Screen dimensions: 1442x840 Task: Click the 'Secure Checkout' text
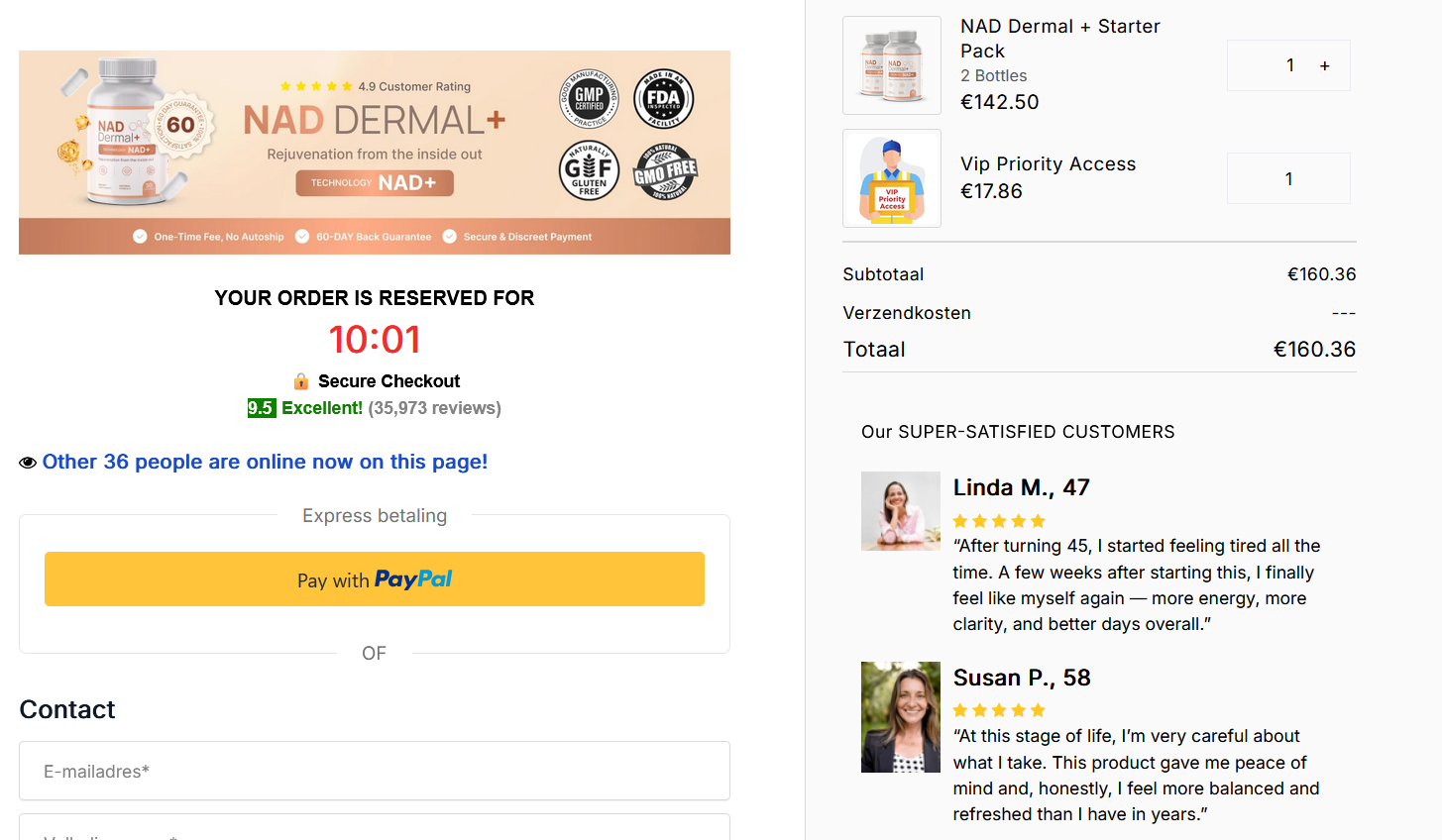coord(388,381)
